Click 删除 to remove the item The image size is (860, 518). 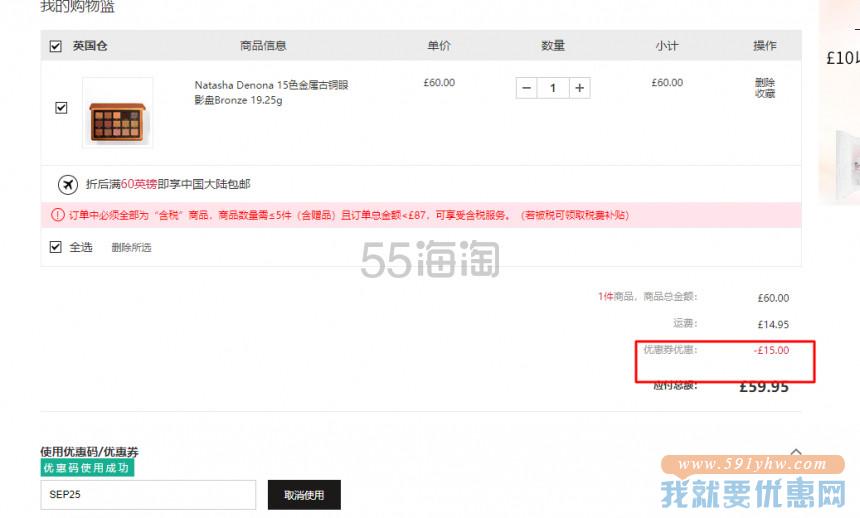(765, 82)
